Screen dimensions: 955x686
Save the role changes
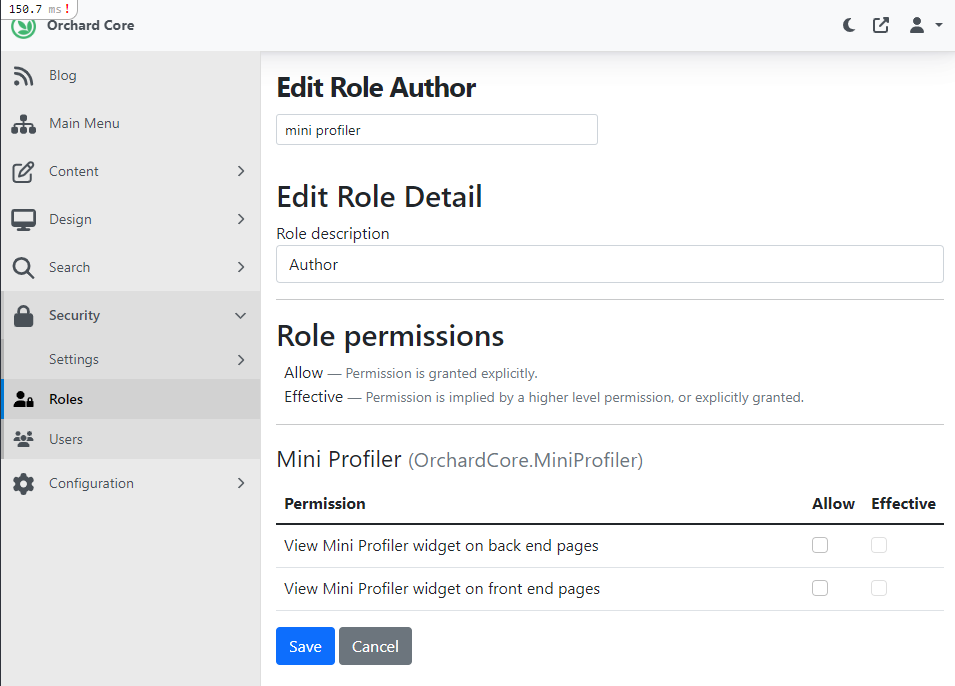[305, 646]
